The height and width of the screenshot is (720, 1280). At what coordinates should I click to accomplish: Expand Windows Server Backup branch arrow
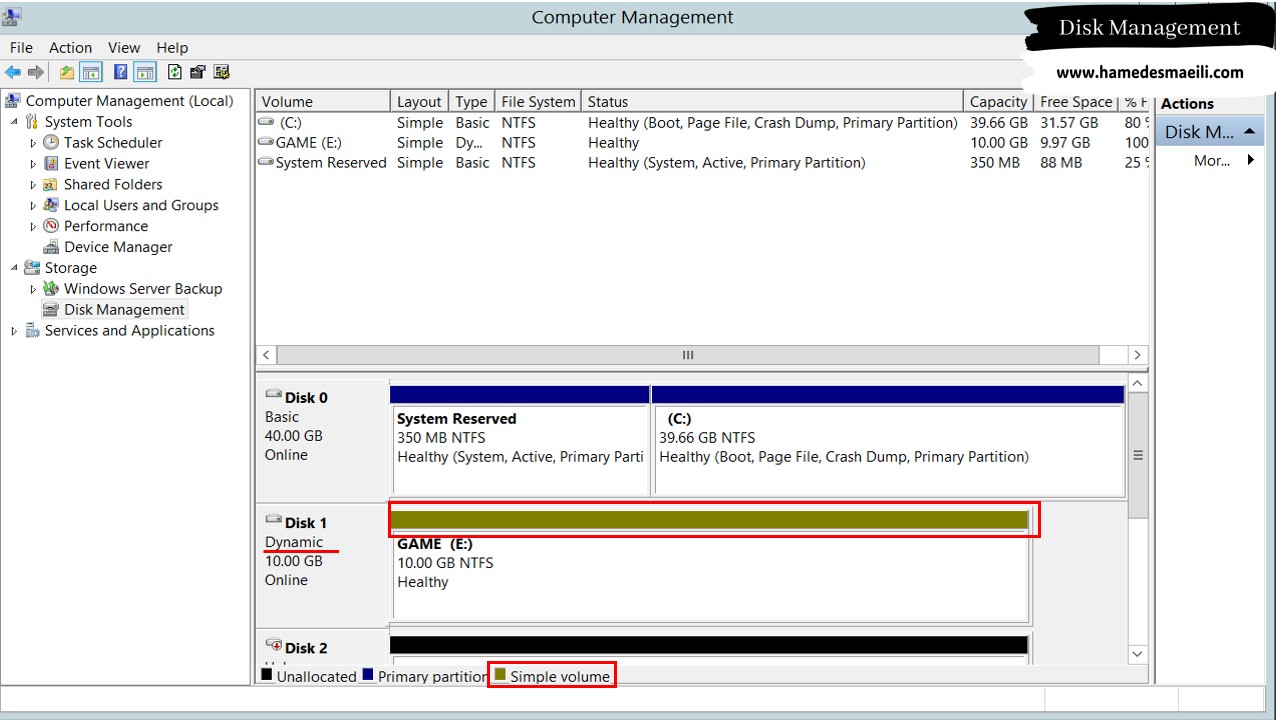point(33,289)
